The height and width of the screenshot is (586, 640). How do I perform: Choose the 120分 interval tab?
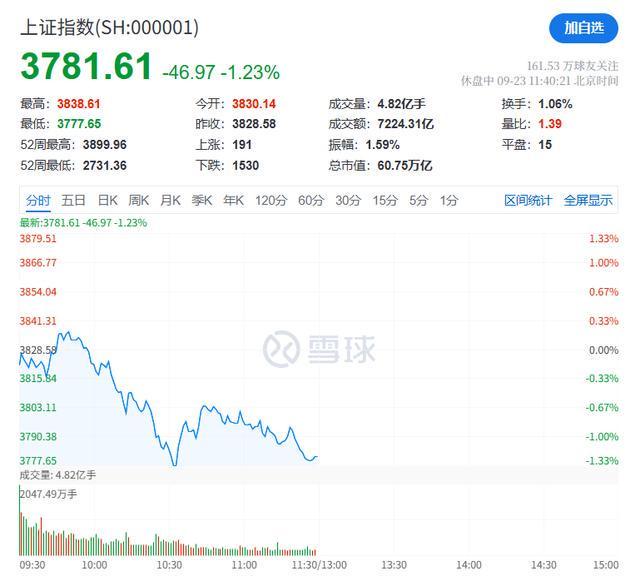[x=271, y=200]
